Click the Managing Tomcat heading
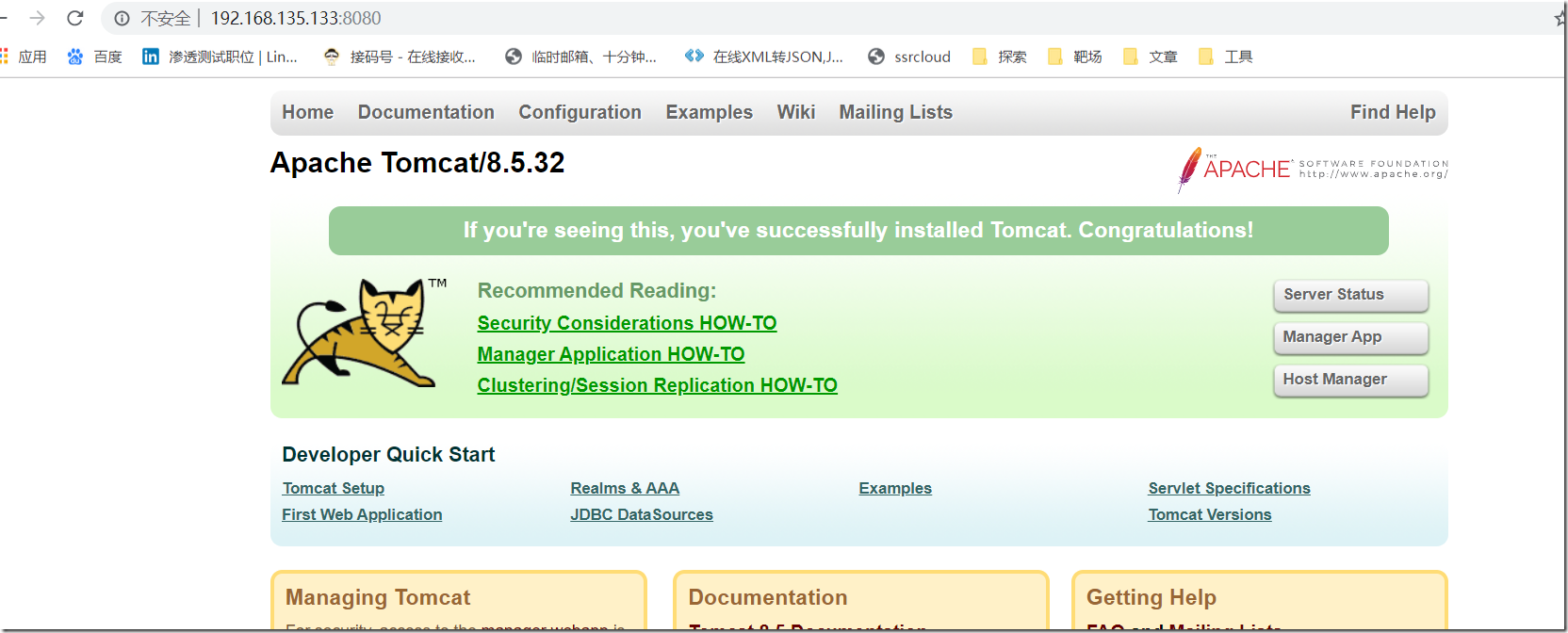The image size is (1568, 633). 378,597
